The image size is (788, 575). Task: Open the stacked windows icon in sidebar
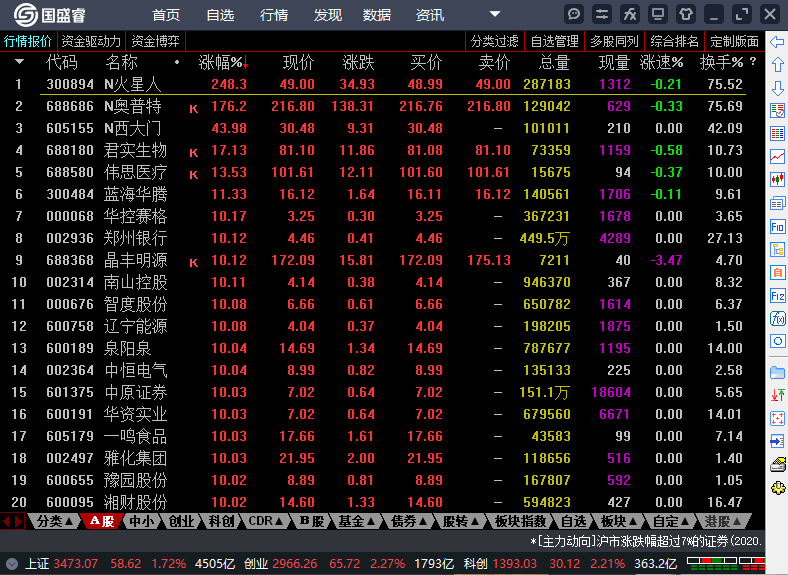pos(777,203)
